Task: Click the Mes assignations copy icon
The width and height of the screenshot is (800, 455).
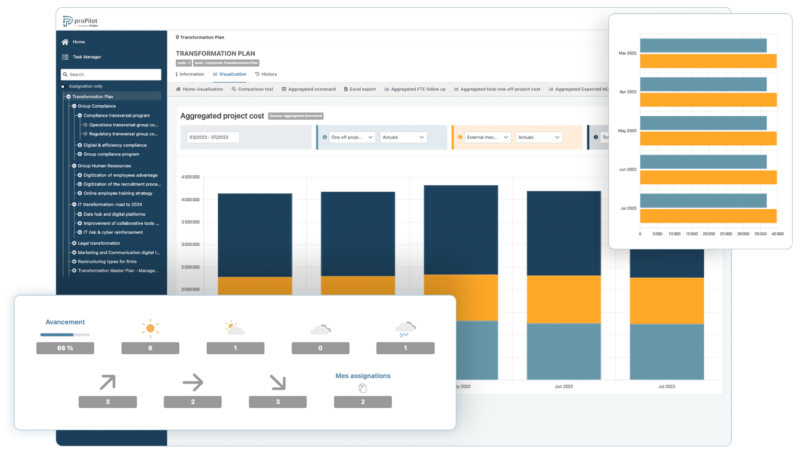Action: tap(363, 388)
